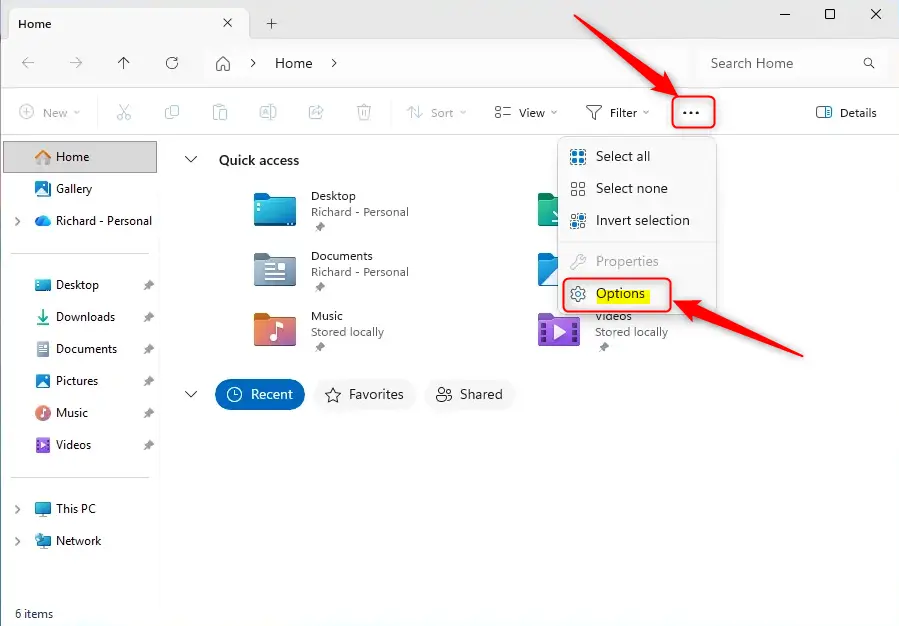Select This PC in the sidebar

coord(65,509)
